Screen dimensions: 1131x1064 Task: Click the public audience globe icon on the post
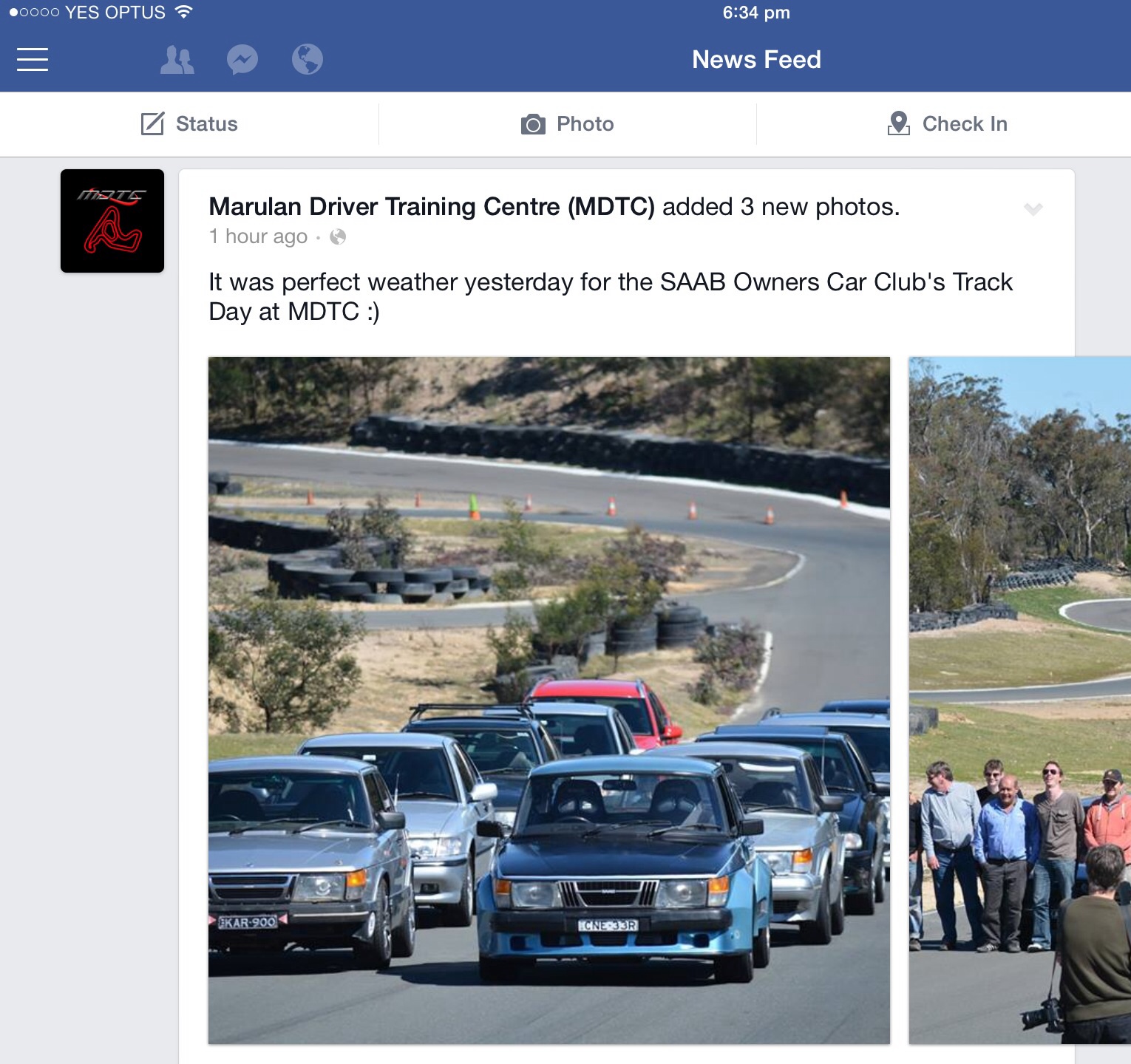tap(338, 236)
